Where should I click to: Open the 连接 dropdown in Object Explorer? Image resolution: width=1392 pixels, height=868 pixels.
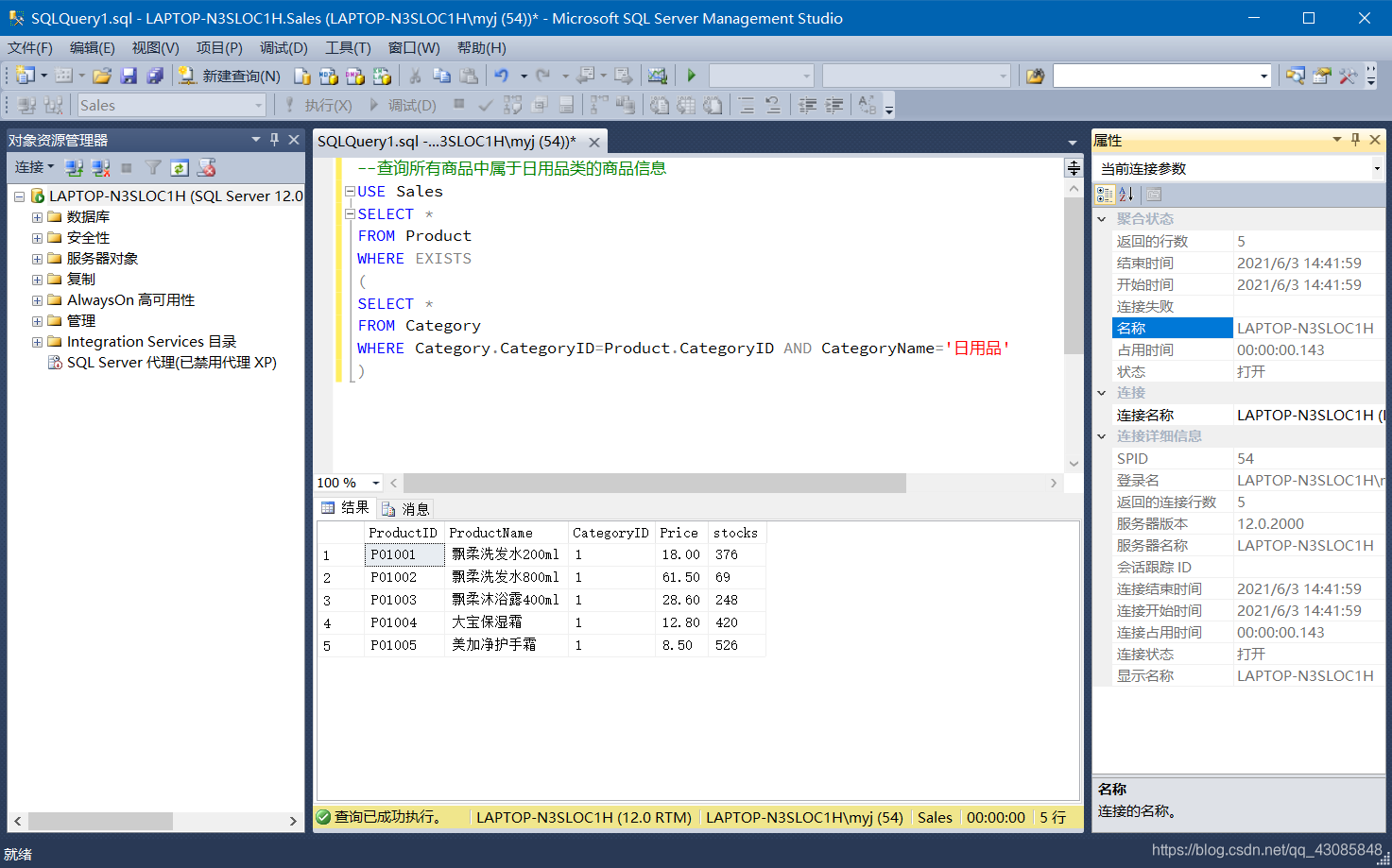point(34,167)
